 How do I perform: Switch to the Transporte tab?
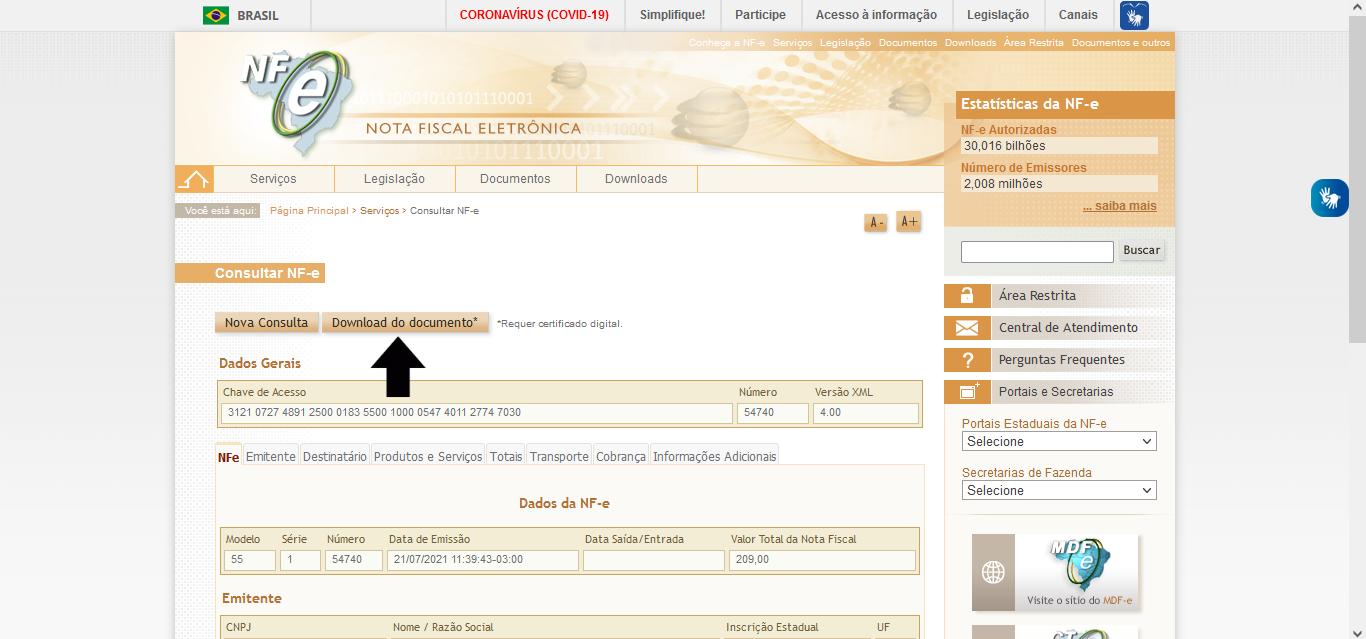coord(559,456)
